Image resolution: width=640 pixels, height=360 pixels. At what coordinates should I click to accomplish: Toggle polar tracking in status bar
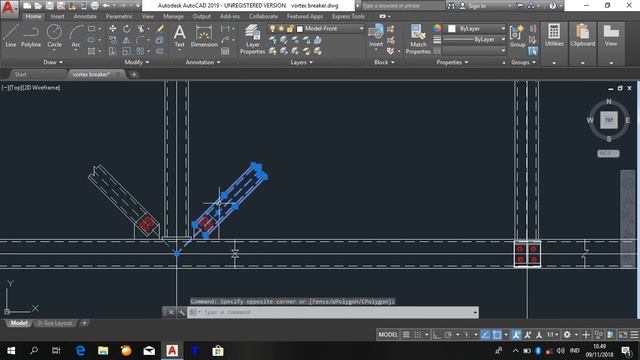(x=448, y=335)
